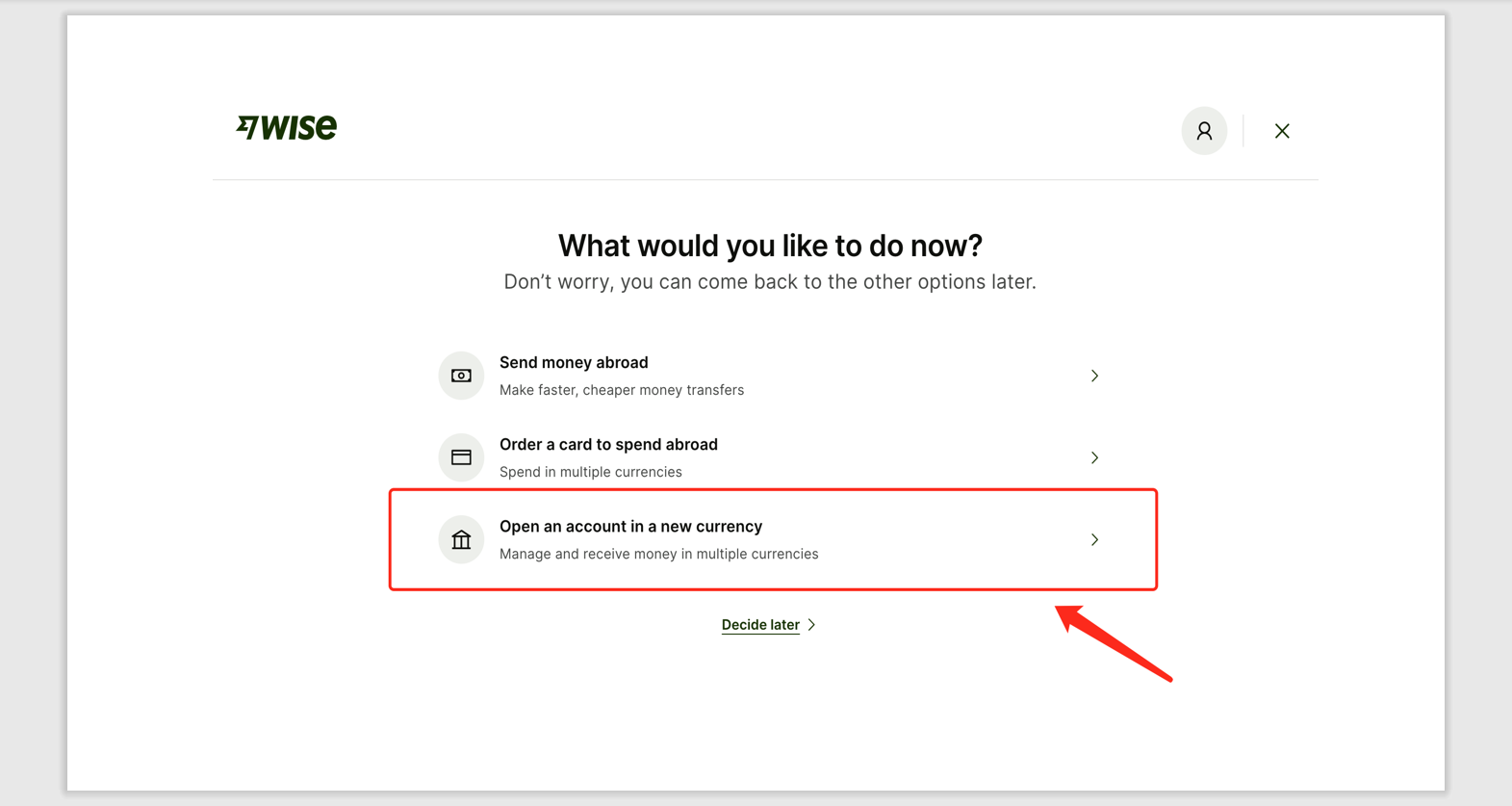Click the Decide later link
Image resolution: width=1512 pixels, height=806 pixels.
click(760, 625)
